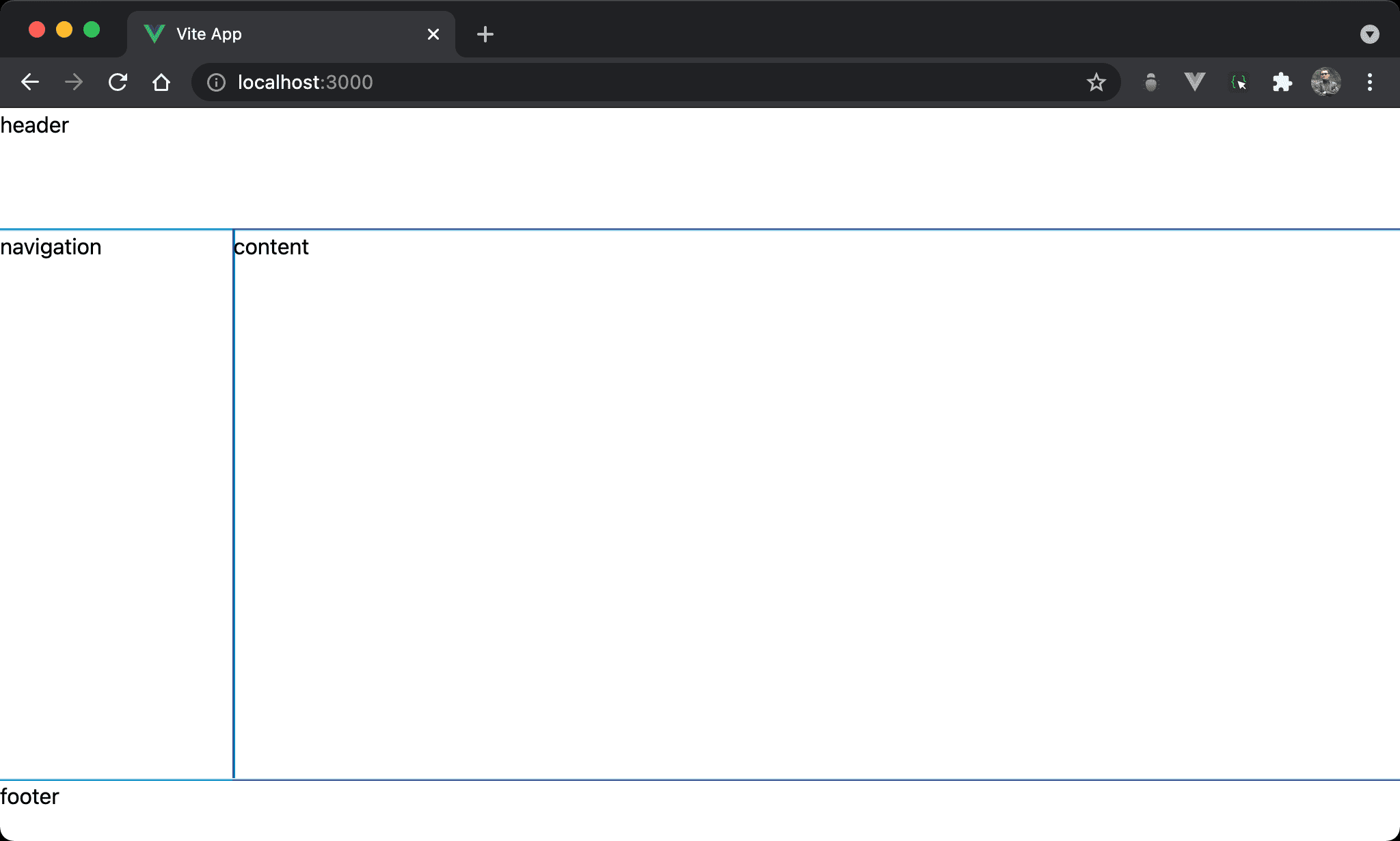
Task: Click the Chrome menu three-dots icon
Action: tap(1370, 82)
